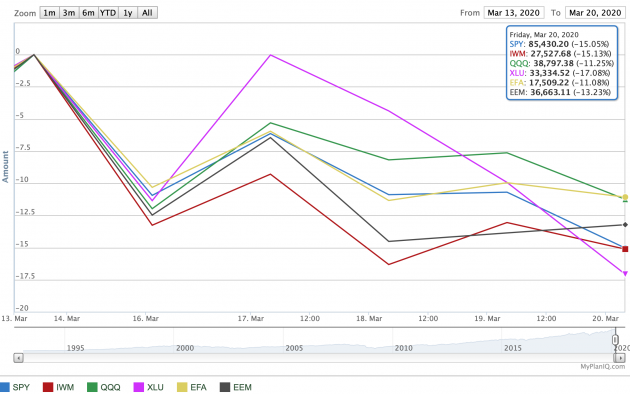Open the MyPlanIQ.com credit link
630x394 pixels.
coord(603,366)
